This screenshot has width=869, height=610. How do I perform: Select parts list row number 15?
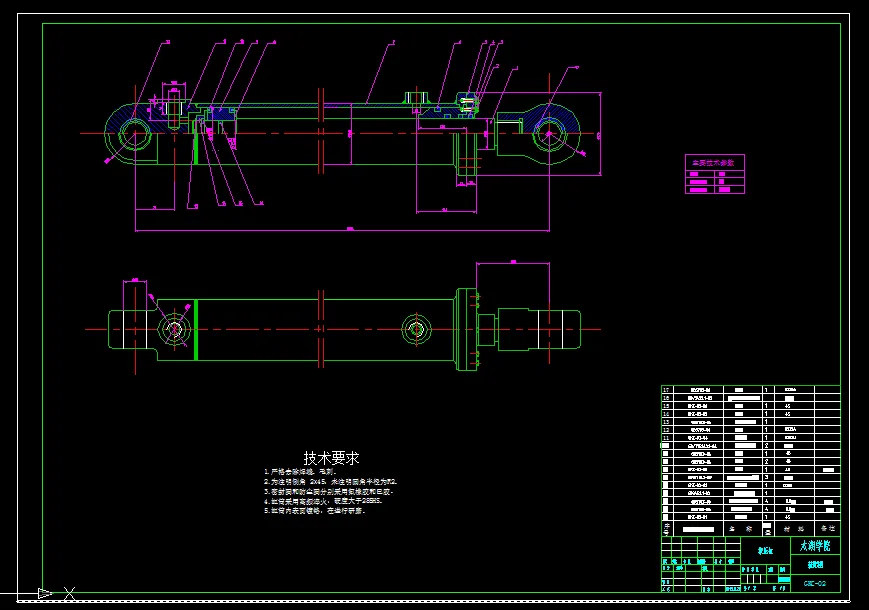pyautogui.click(x=750, y=406)
